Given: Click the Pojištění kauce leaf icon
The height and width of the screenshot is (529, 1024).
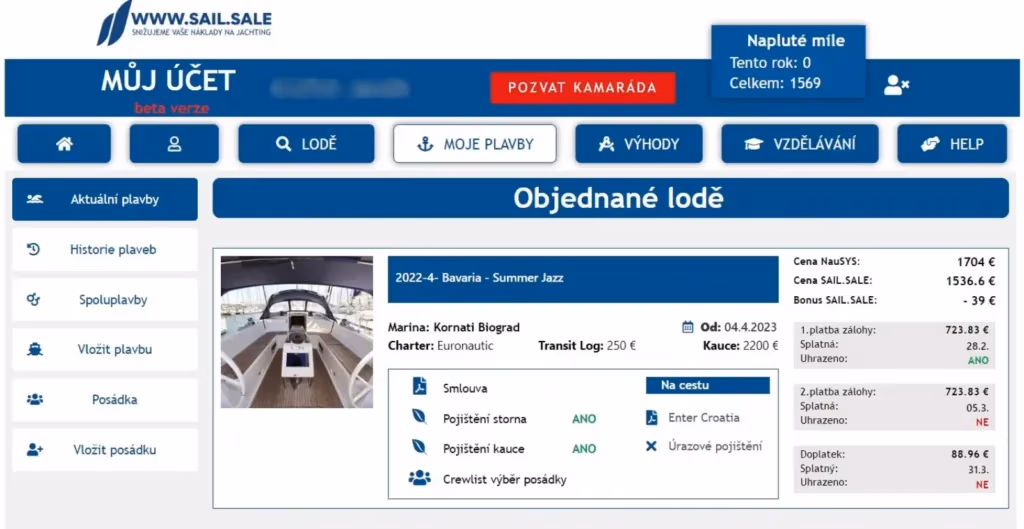Looking at the screenshot, I should point(419,447).
